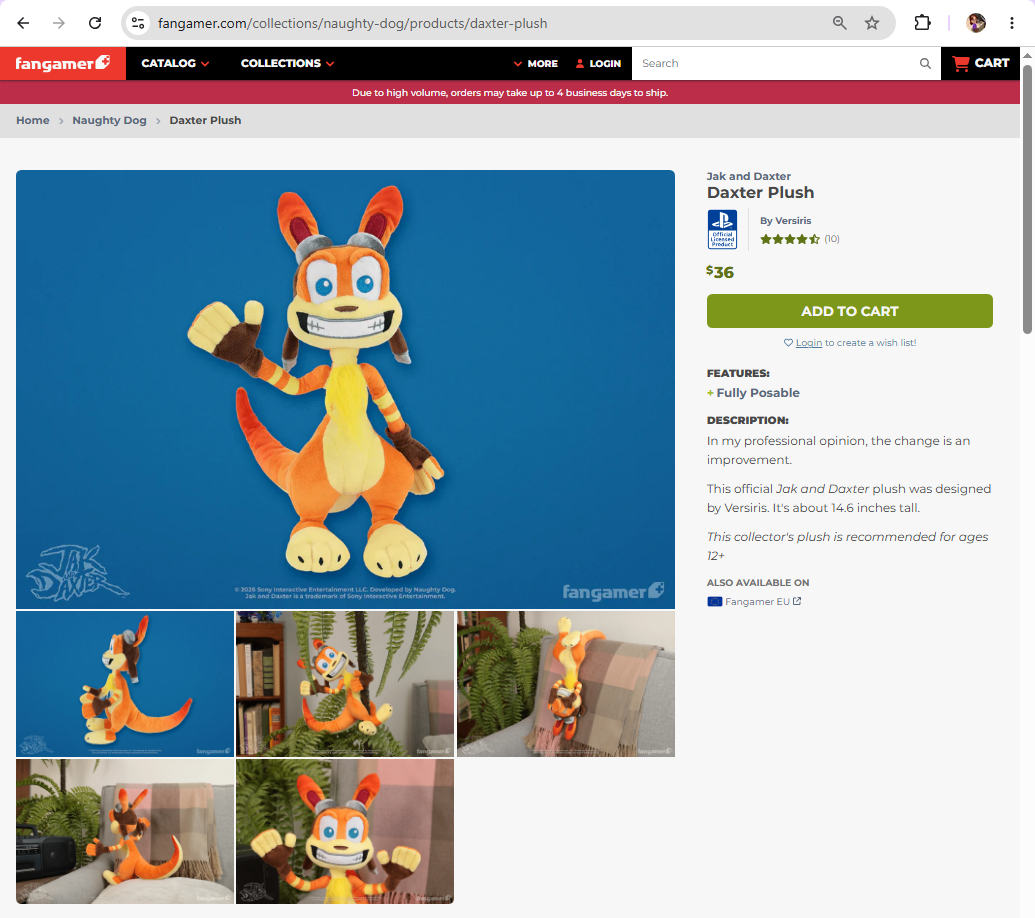Select thumbnail of Daxter beside the boombox
The width and height of the screenshot is (1035, 918).
click(x=125, y=831)
